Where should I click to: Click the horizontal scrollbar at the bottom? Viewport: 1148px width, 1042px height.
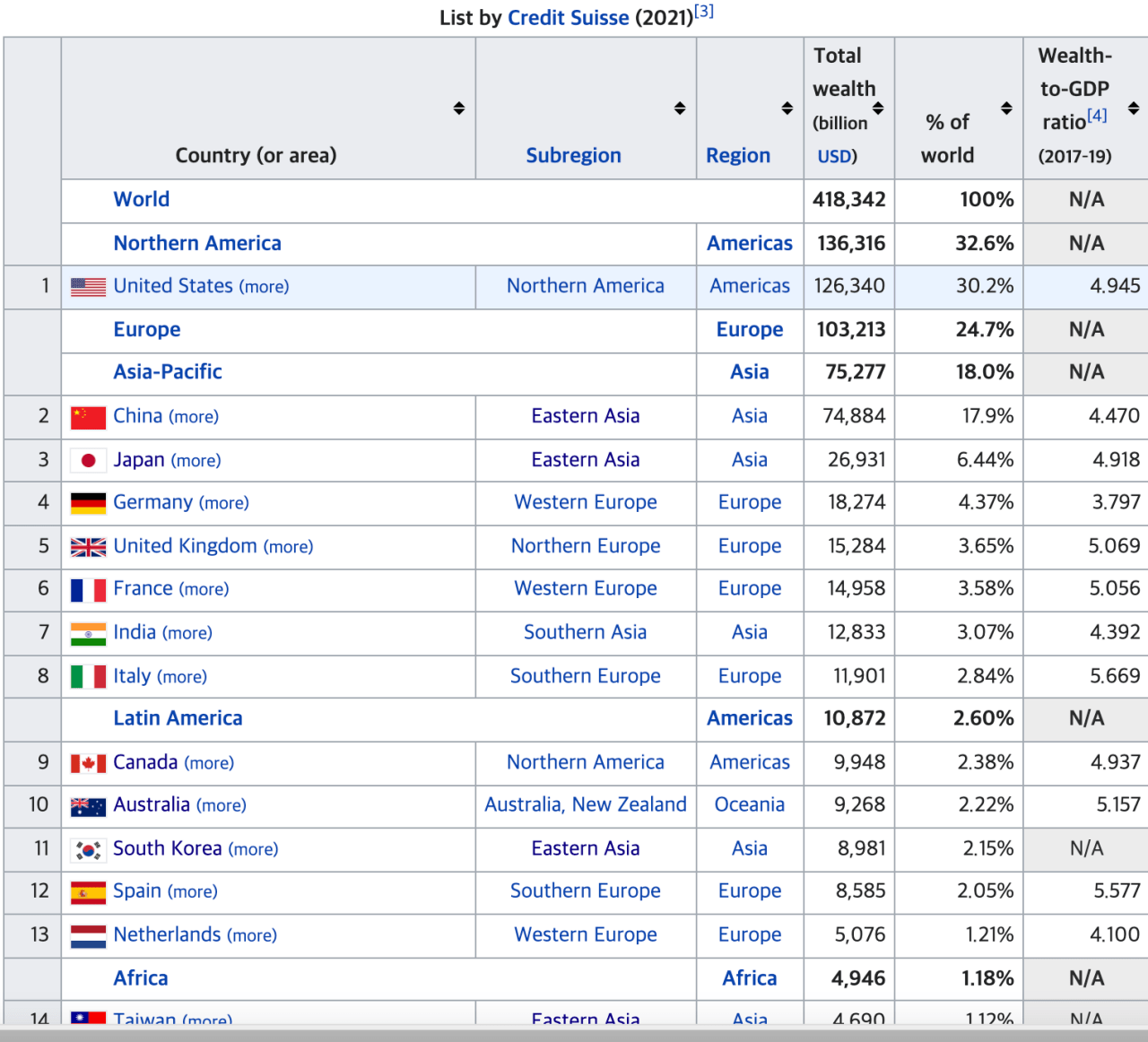pyautogui.click(x=574, y=1033)
